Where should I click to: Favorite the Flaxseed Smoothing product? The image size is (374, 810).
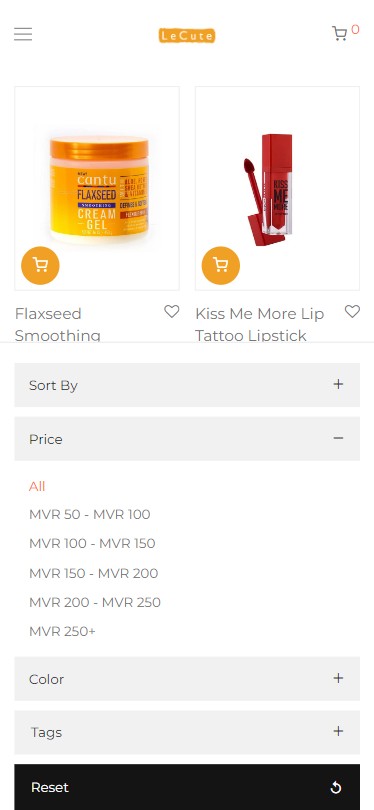(x=172, y=311)
